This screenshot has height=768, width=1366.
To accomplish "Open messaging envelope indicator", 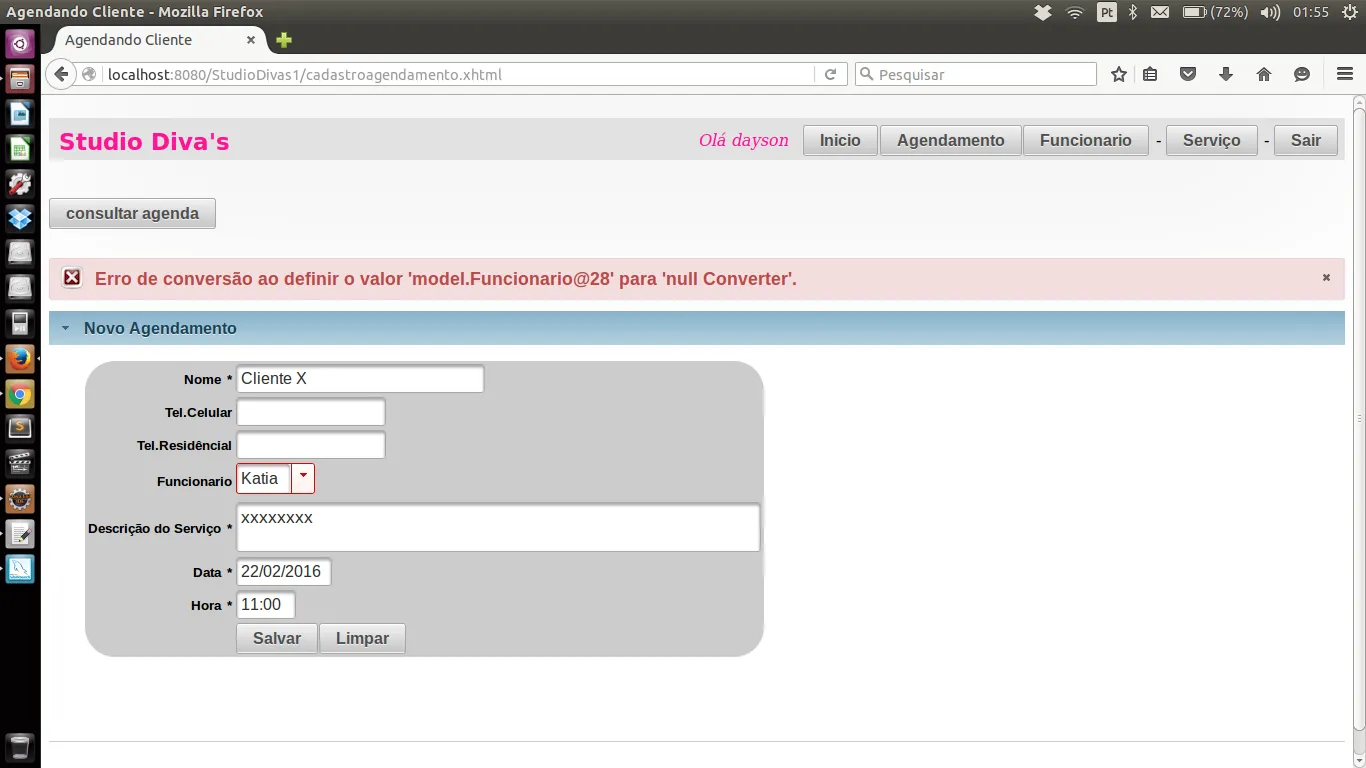I will 1159,12.
